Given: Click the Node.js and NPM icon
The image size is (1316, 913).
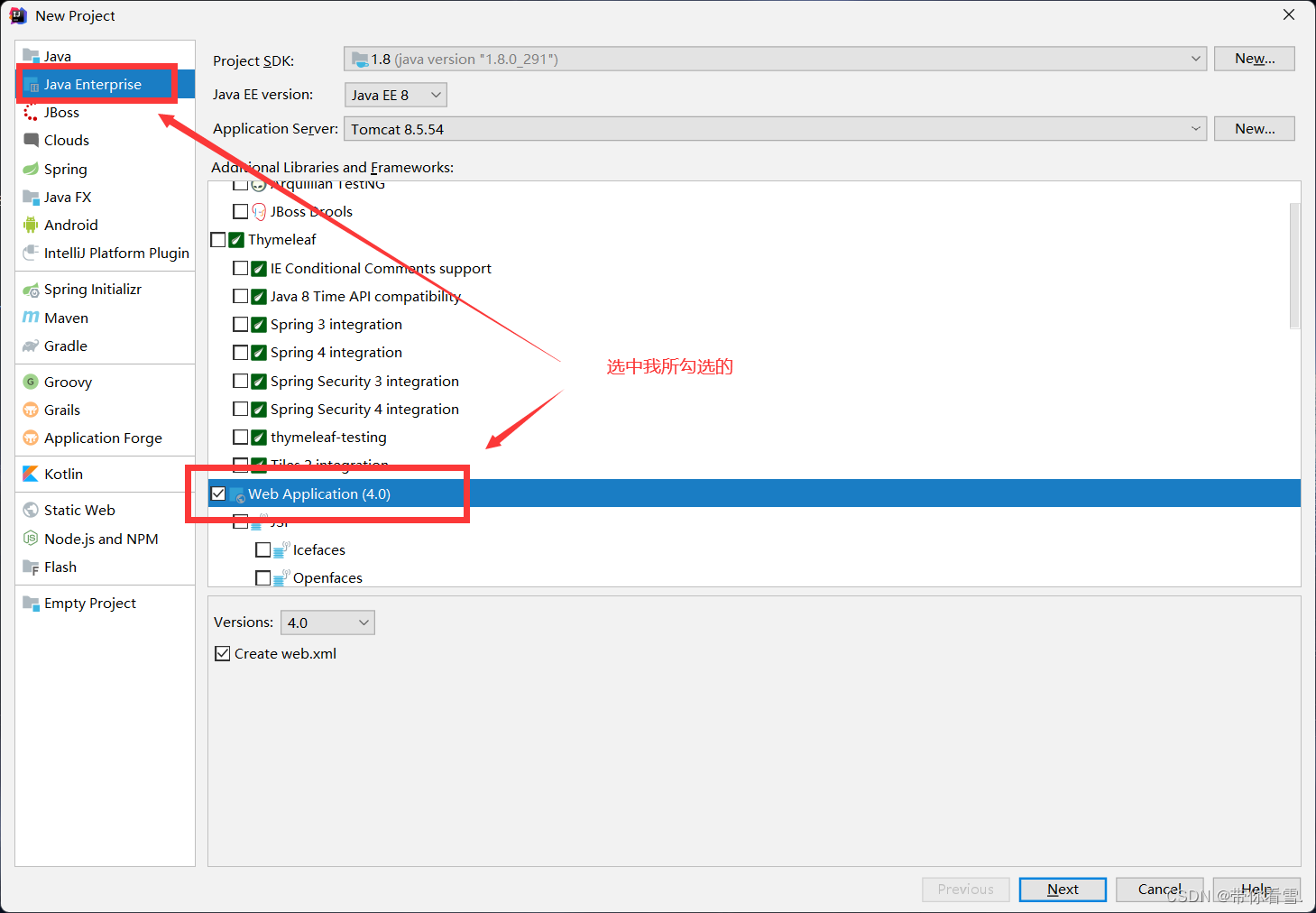Looking at the screenshot, I should tap(31, 539).
